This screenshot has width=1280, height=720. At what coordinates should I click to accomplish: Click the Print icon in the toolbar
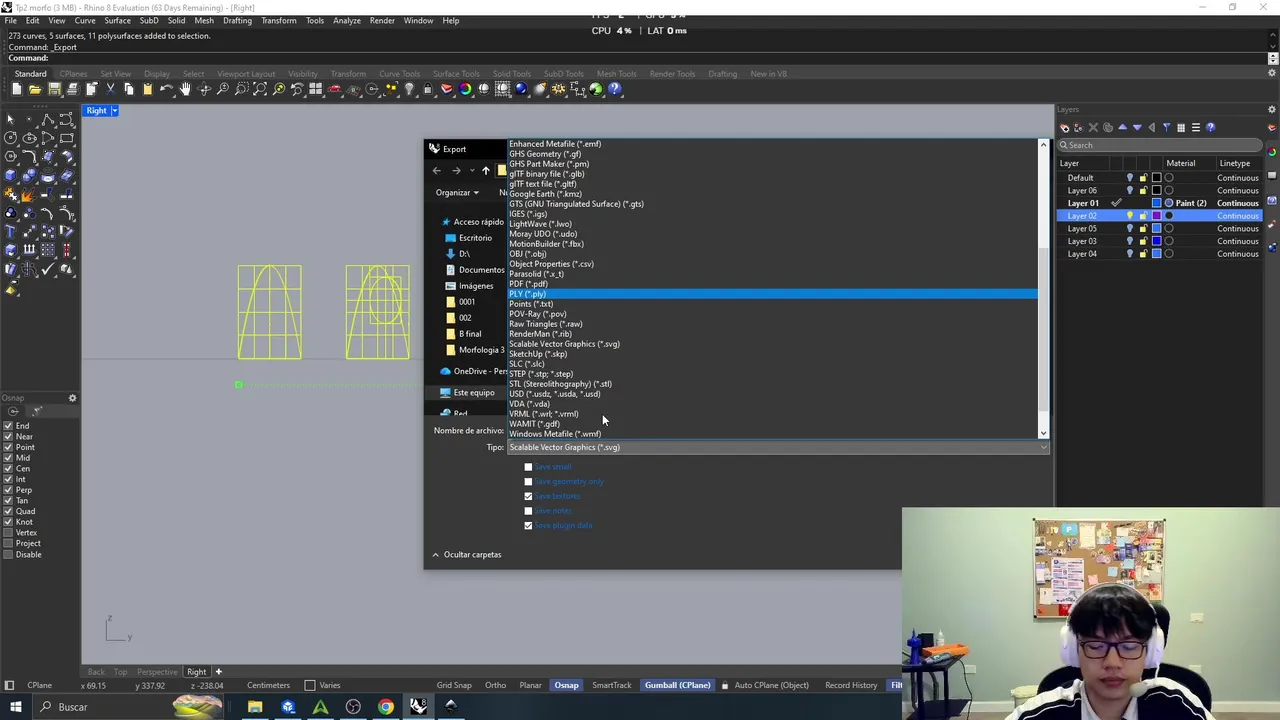73,89
